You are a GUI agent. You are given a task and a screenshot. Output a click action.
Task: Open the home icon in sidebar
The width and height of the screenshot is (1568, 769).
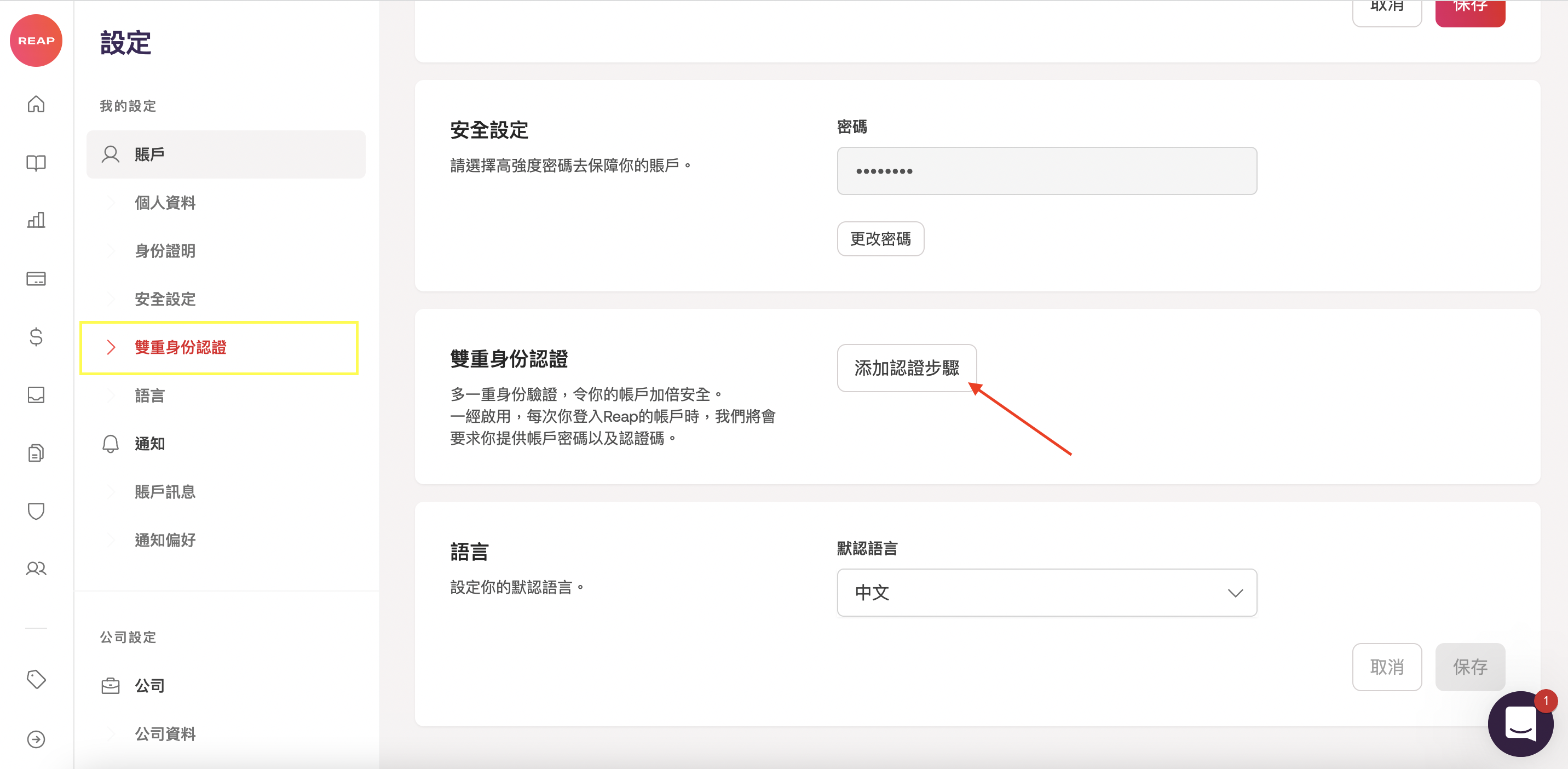point(36,104)
